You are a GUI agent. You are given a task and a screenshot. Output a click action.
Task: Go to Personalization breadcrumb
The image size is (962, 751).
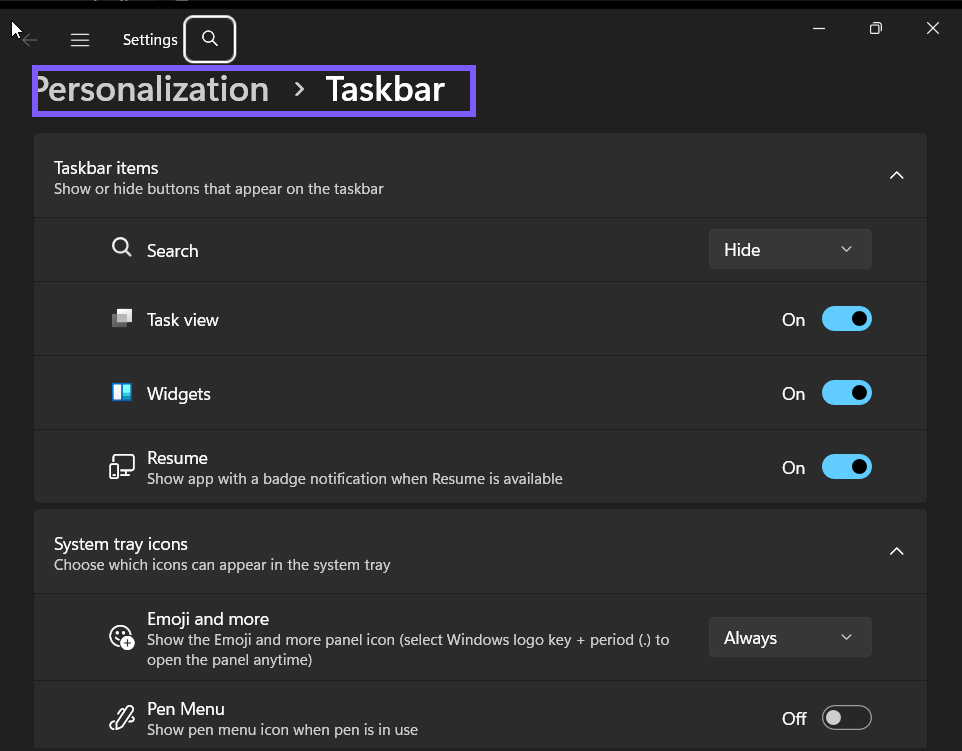[x=152, y=90]
